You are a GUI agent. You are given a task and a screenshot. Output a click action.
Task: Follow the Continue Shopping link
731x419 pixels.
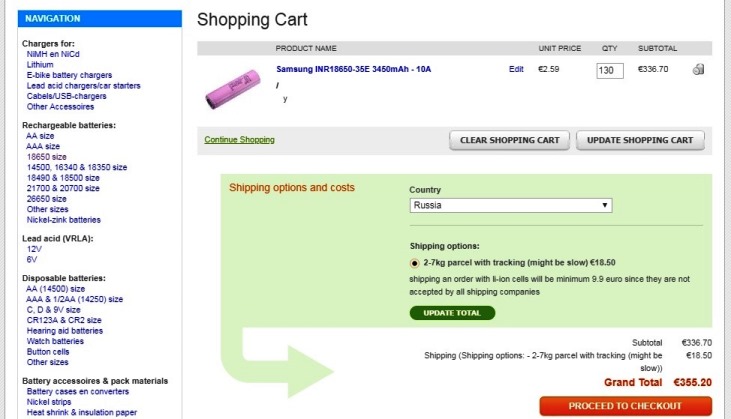239,139
